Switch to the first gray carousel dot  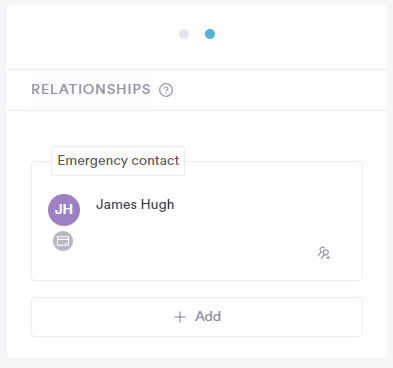184,34
